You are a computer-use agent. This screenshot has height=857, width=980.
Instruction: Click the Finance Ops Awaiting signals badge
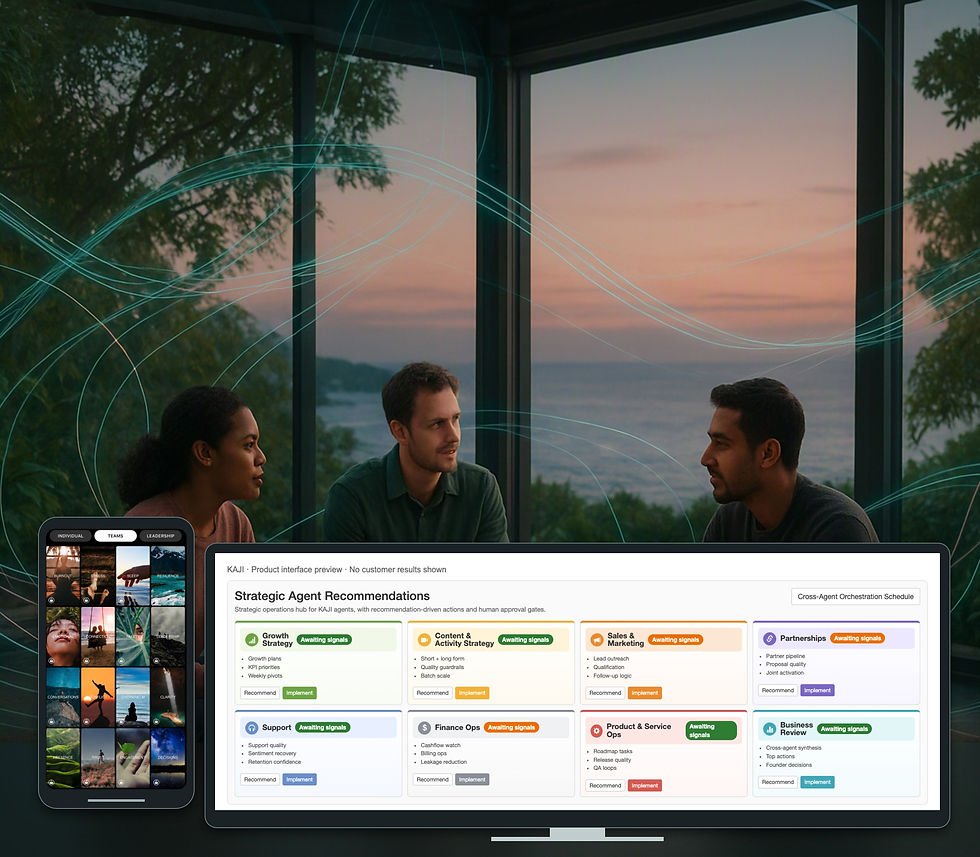coord(511,728)
